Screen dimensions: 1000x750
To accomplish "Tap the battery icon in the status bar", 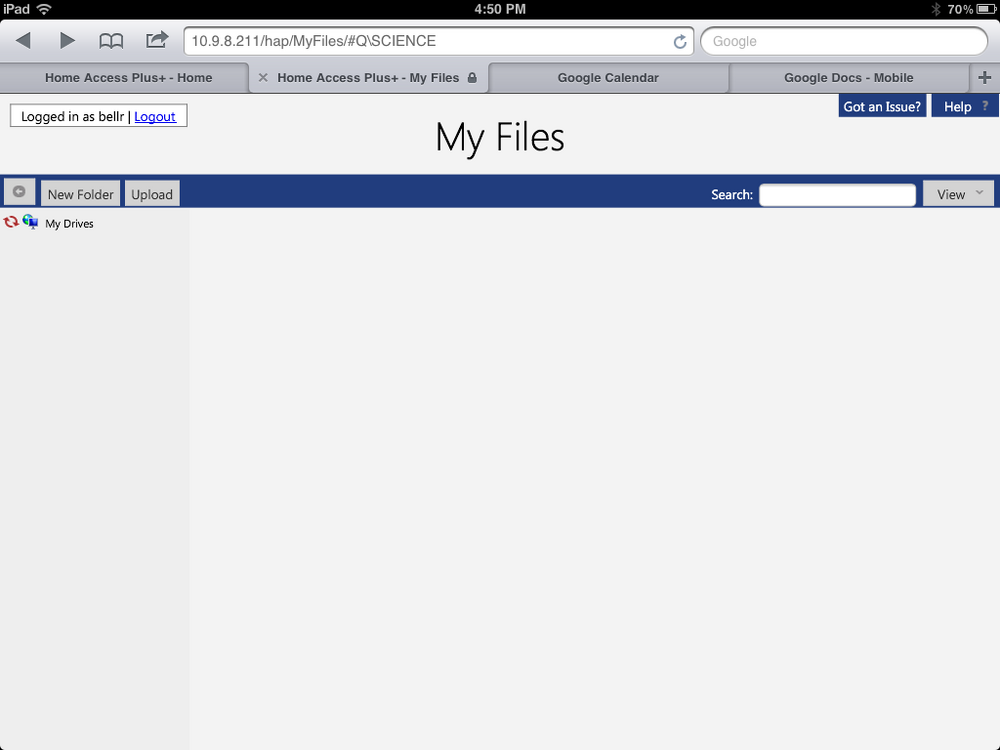I will click(x=986, y=9).
